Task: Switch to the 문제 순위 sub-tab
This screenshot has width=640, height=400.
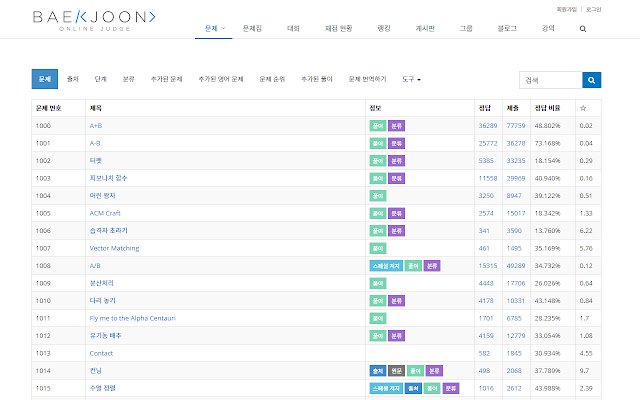Action: (x=272, y=79)
